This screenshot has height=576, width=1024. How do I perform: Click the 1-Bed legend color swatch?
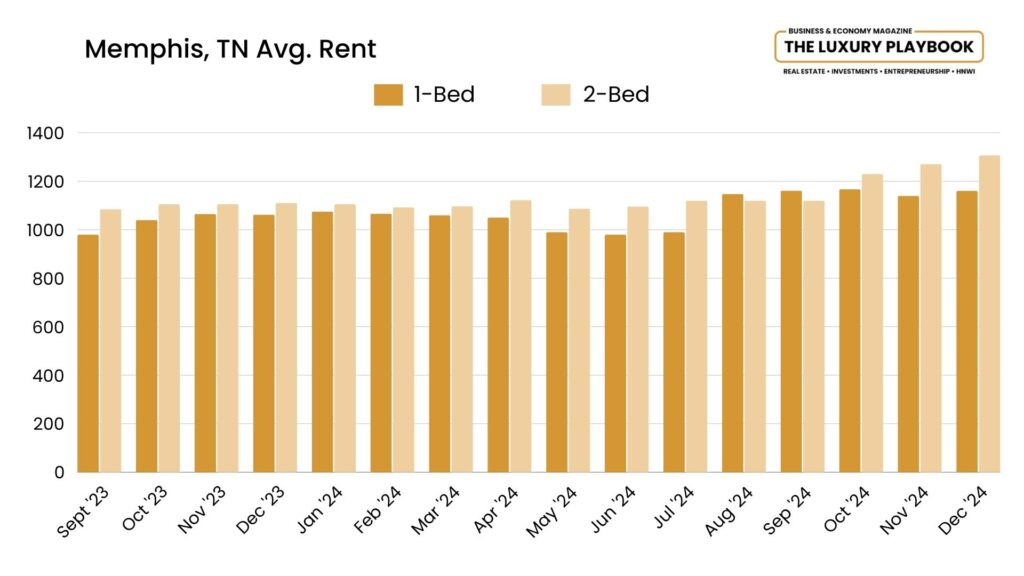point(388,95)
